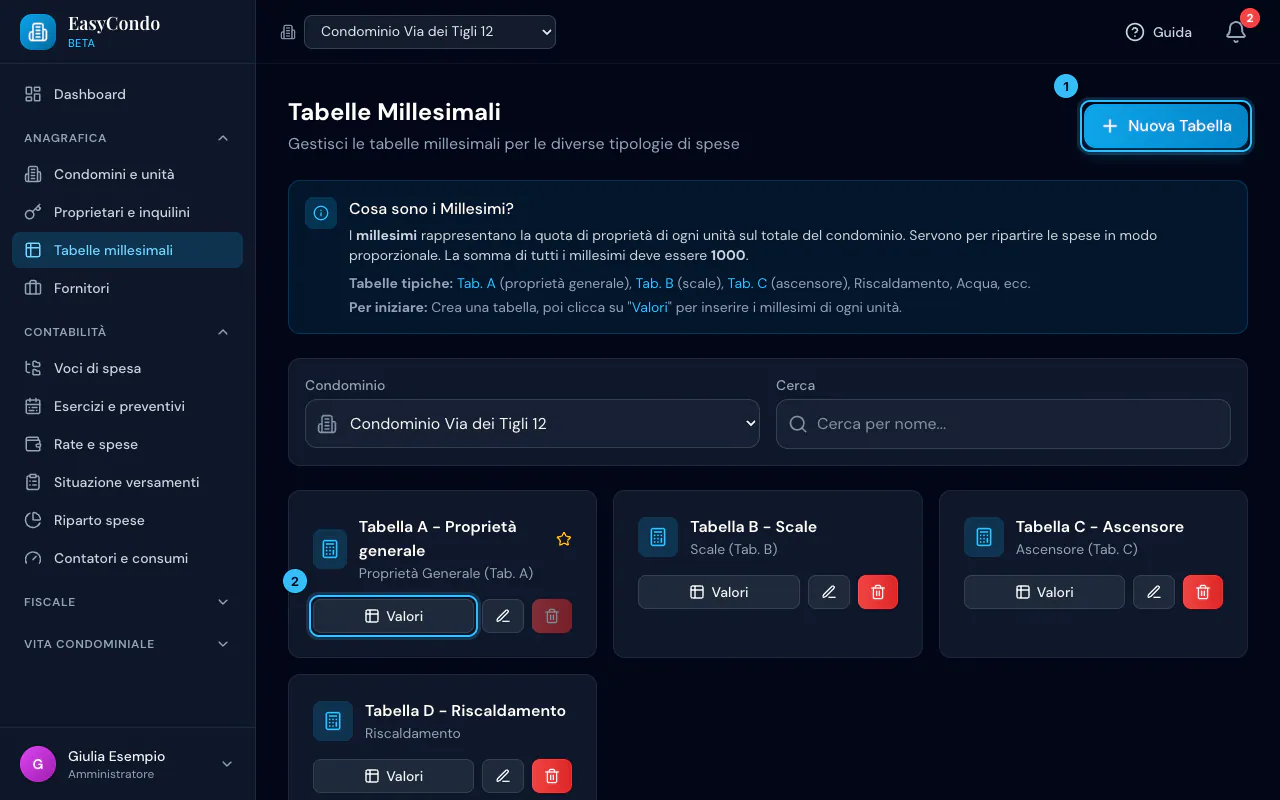
Task: Open the notifications bell
Action: 1236,32
